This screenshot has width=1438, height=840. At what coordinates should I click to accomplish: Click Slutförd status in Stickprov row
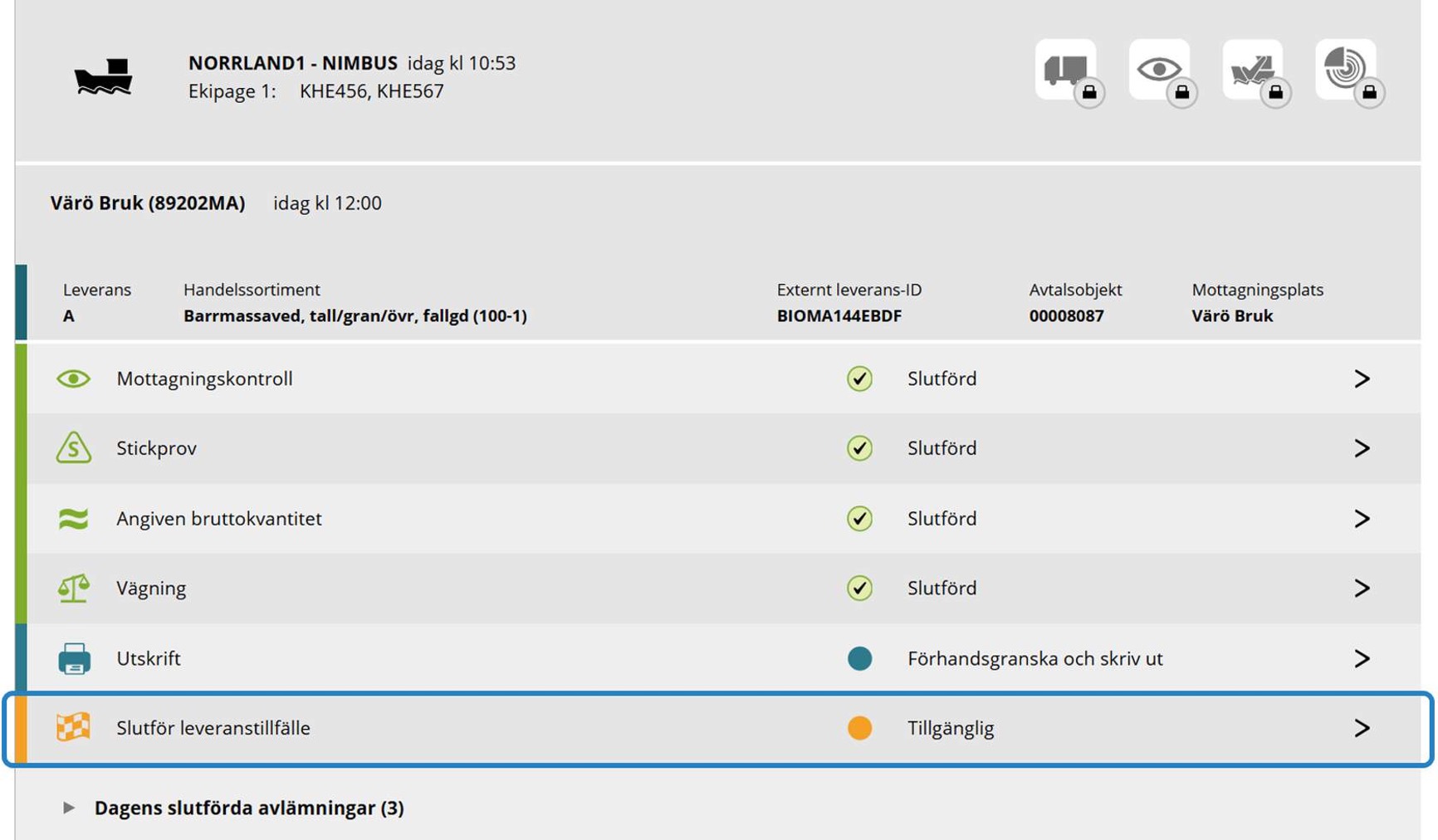click(942, 448)
